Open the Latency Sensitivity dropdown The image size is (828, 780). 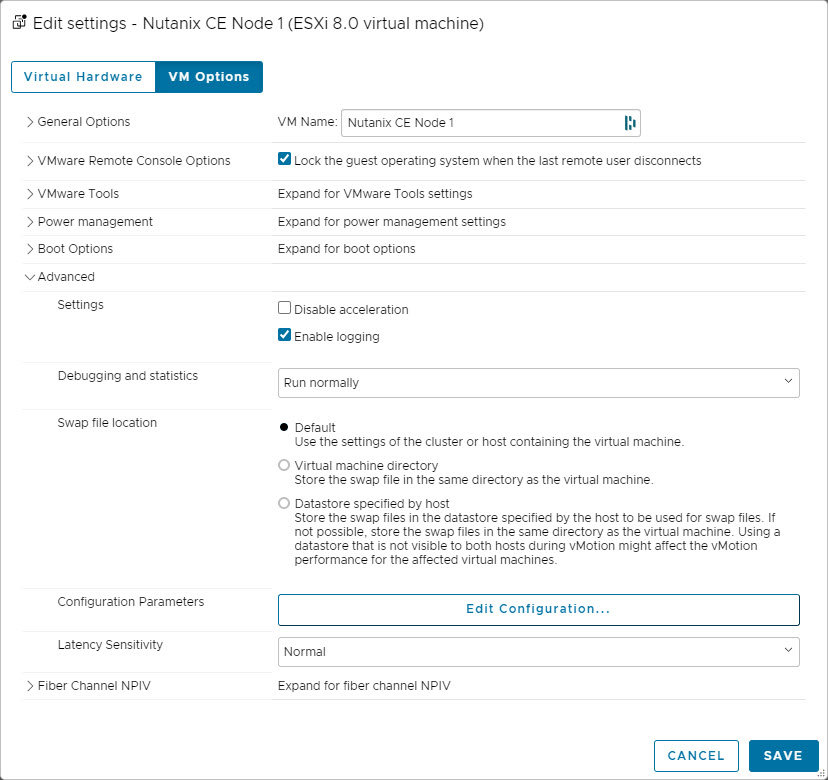[539, 652]
